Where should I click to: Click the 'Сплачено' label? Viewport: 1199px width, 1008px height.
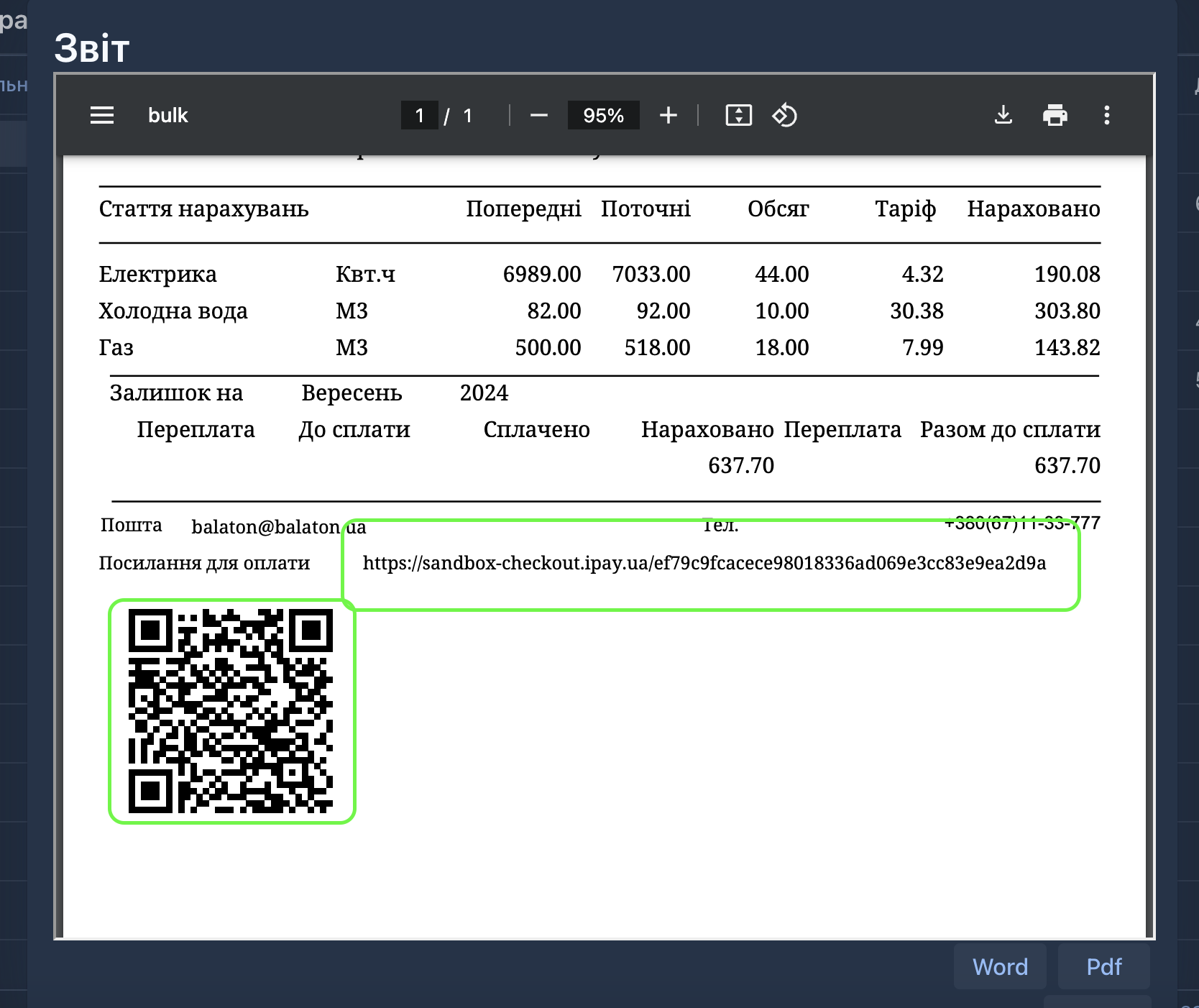(x=536, y=429)
